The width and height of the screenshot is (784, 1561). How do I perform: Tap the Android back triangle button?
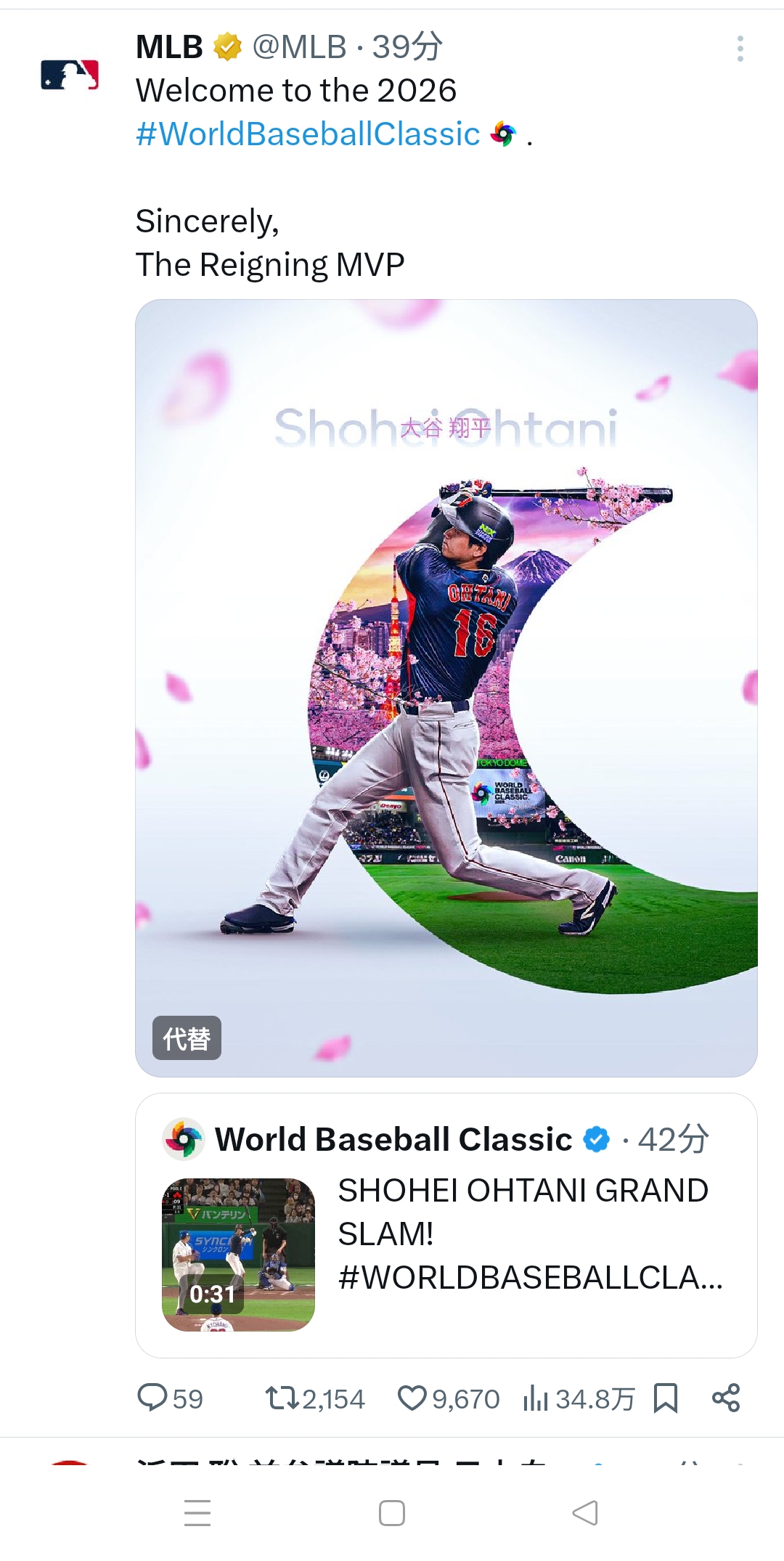tap(585, 1513)
